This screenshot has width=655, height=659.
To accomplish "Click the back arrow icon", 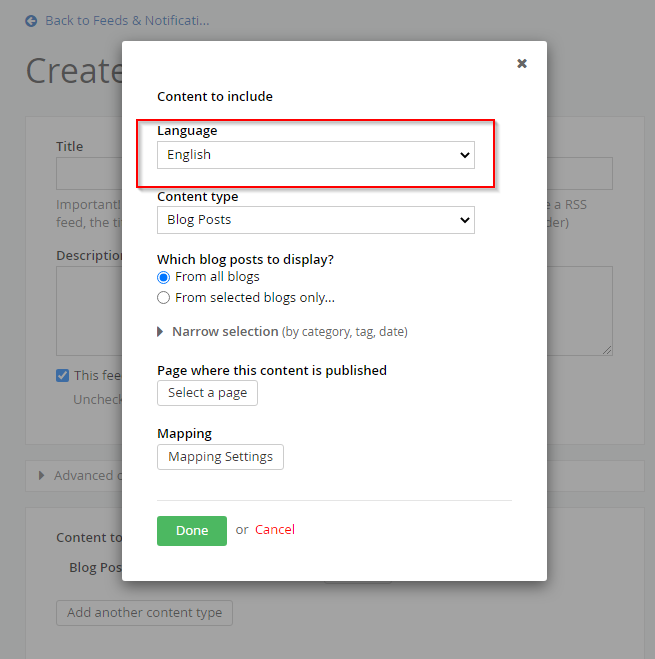I will tap(31, 21).
